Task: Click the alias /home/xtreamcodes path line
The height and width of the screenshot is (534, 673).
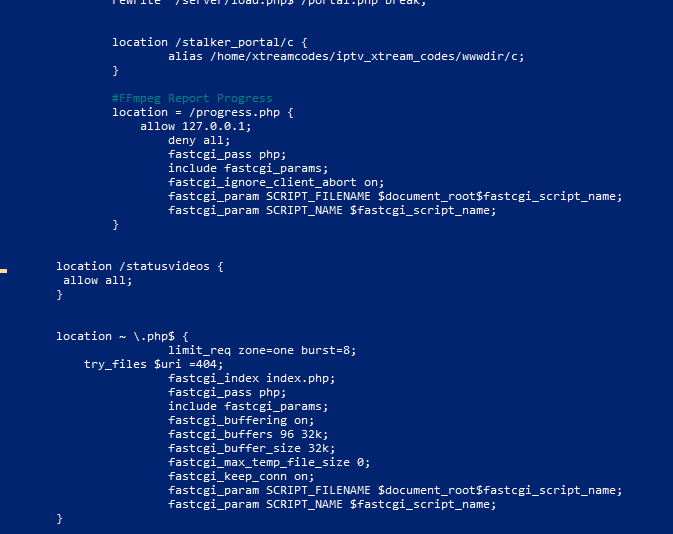Action: (346, 56)
